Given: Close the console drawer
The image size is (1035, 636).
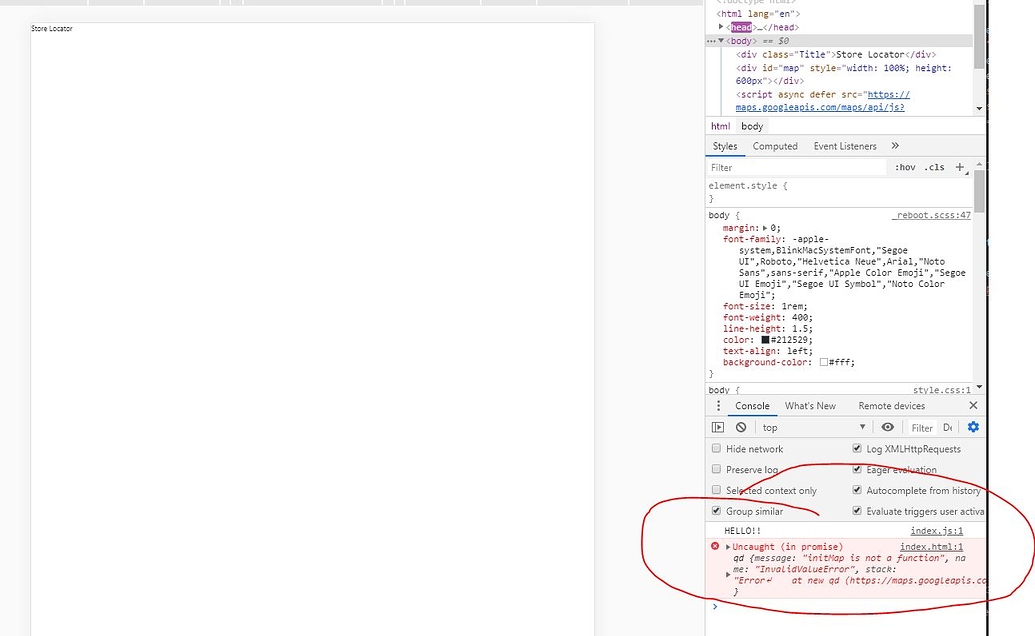Looking at the screenshot, I should (973, 405).
